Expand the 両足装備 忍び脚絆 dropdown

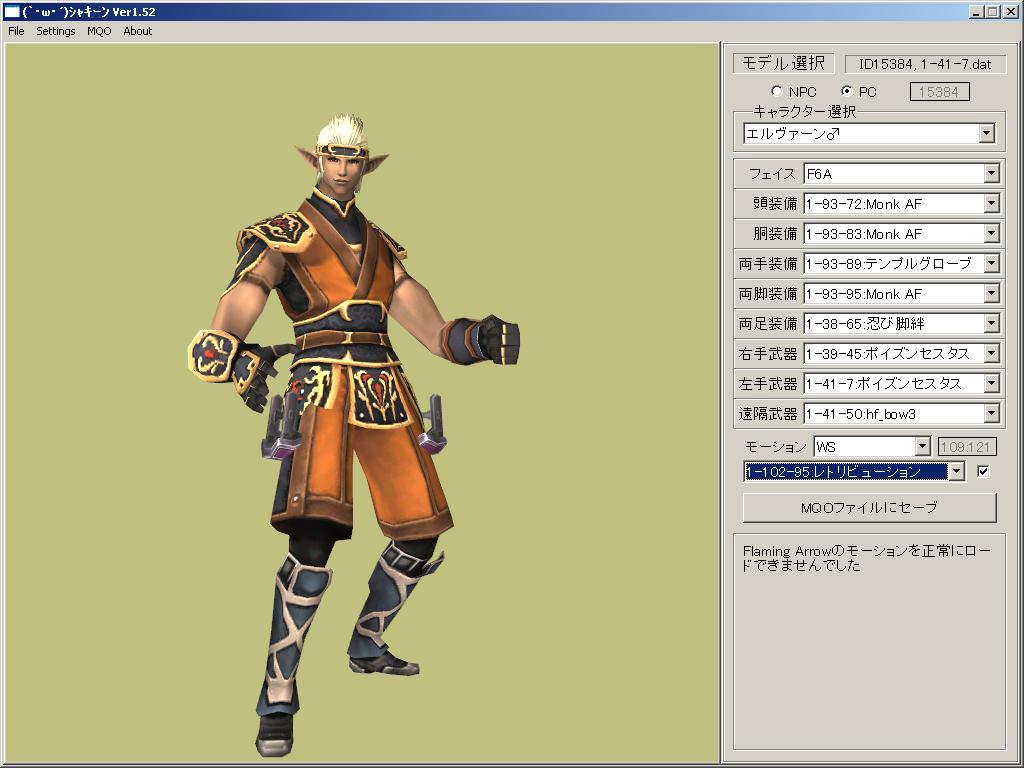coord(901,323)
